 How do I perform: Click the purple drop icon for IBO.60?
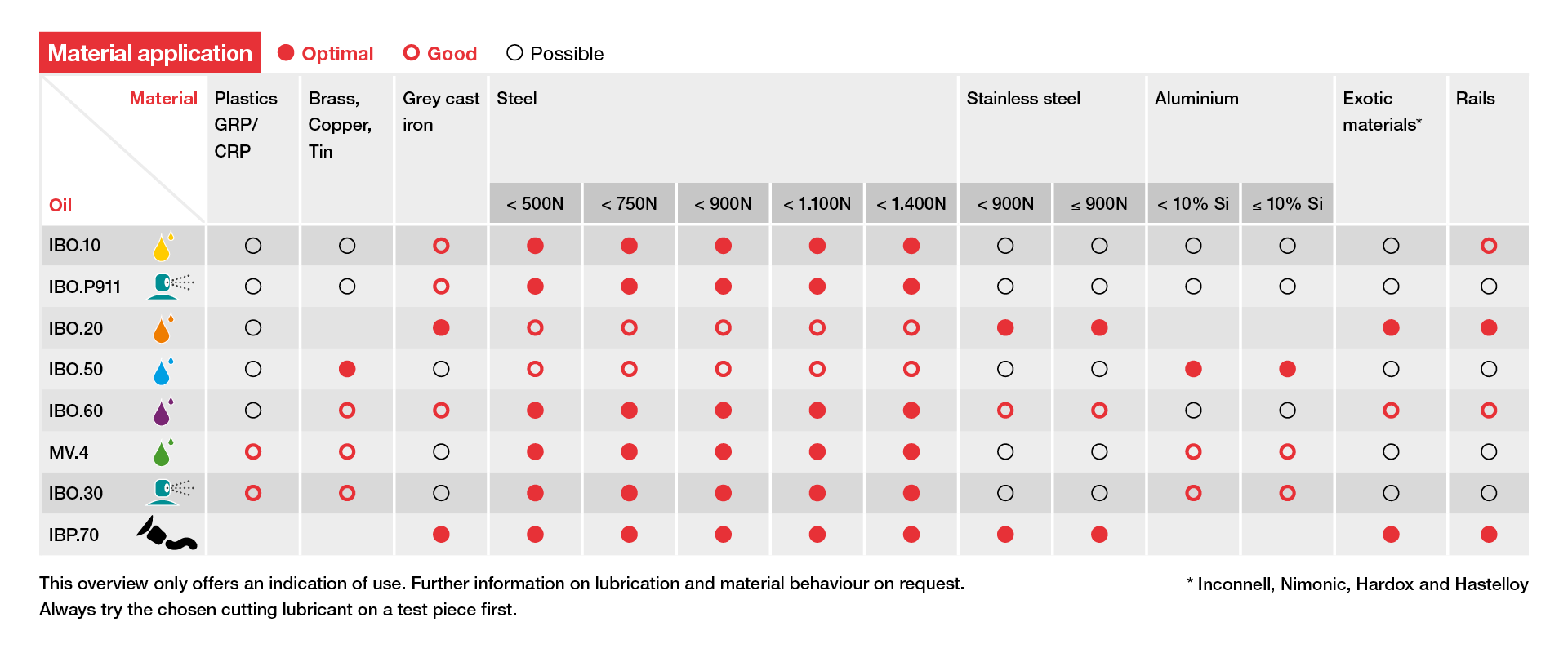(x=163, y=411)
